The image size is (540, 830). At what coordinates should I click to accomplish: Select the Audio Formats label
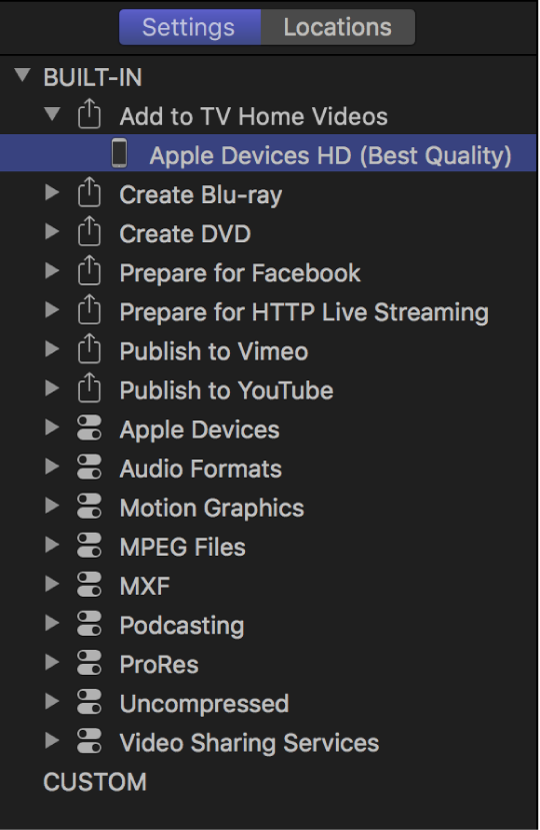pos(201,469)
